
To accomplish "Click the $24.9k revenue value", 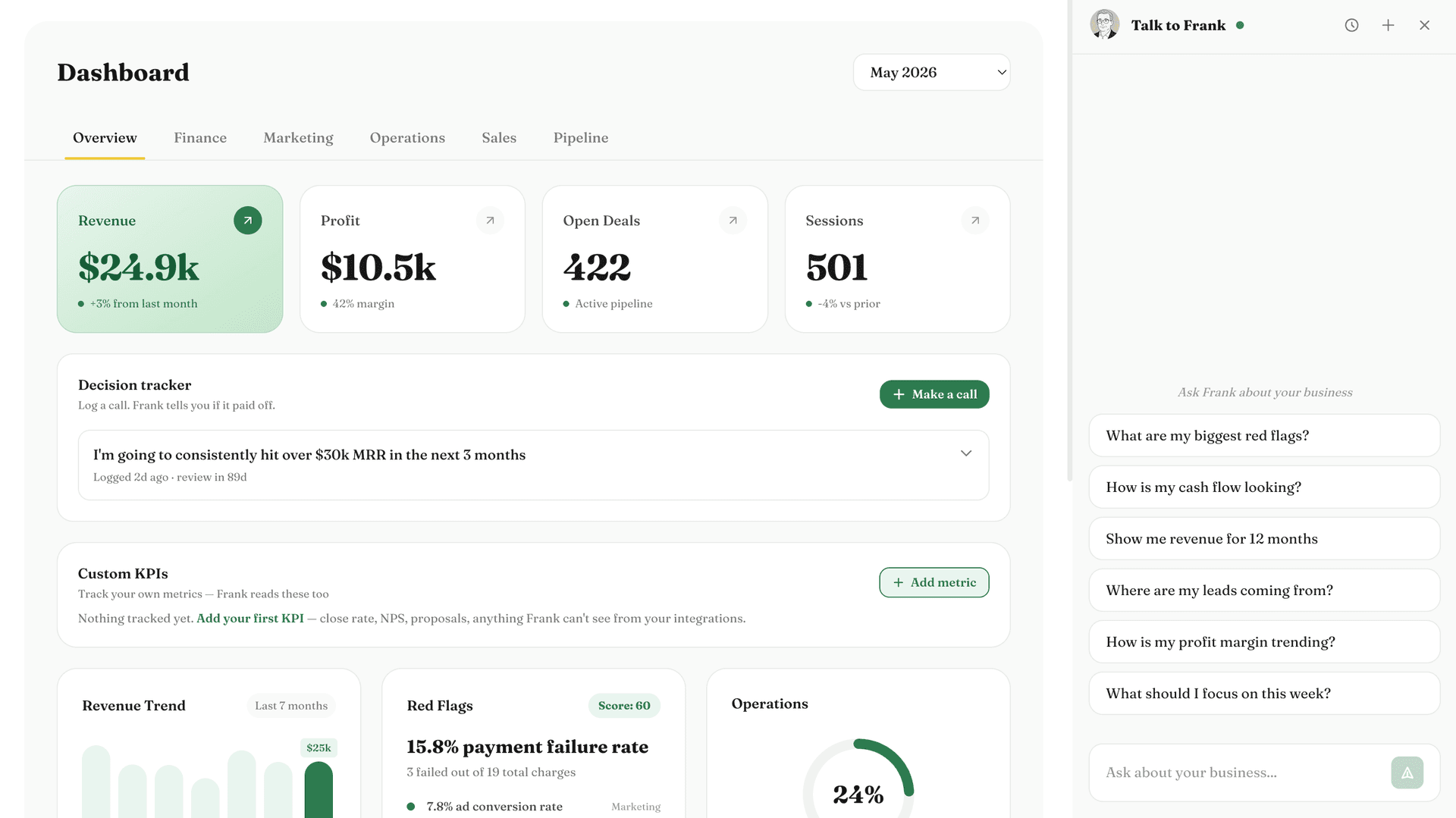I will (x=139, y=267).
